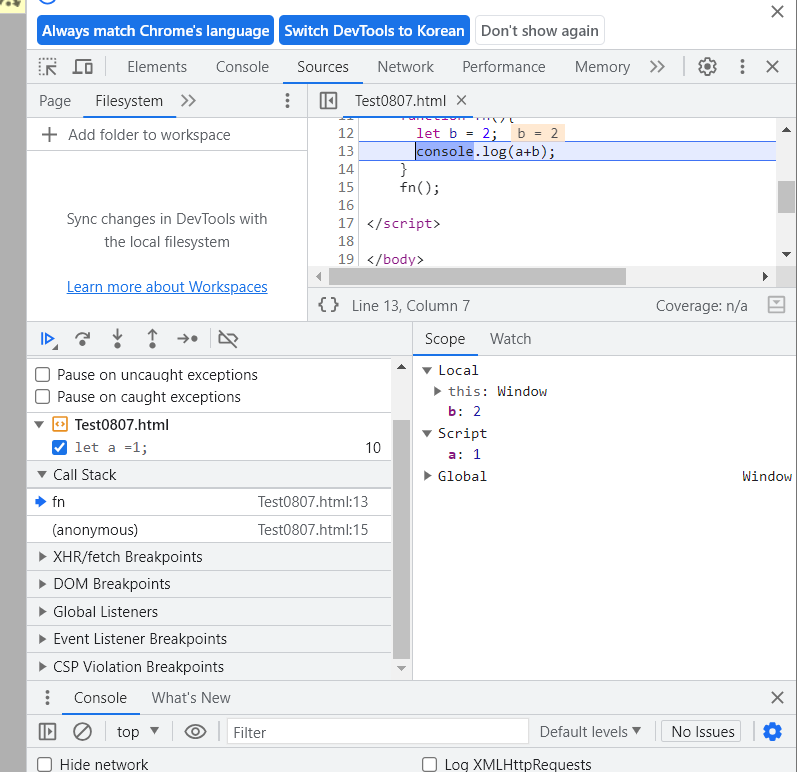This screenshot has width=797, height=772.
Task: Expand CSP Violation Breakpoints section
Action: coord(43,666)
